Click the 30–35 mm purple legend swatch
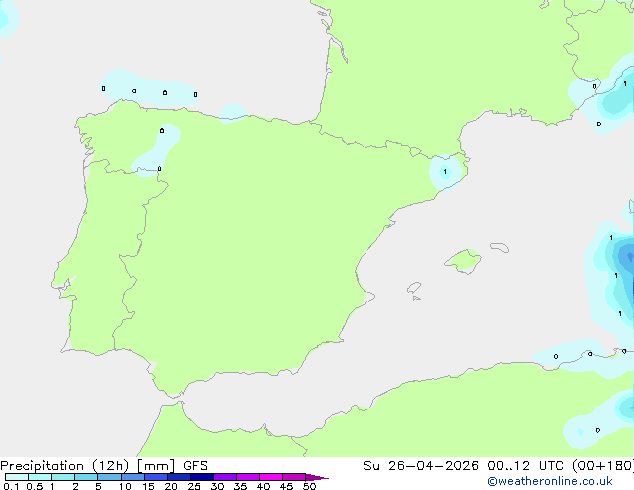634x490 pixels. [225, 477]
